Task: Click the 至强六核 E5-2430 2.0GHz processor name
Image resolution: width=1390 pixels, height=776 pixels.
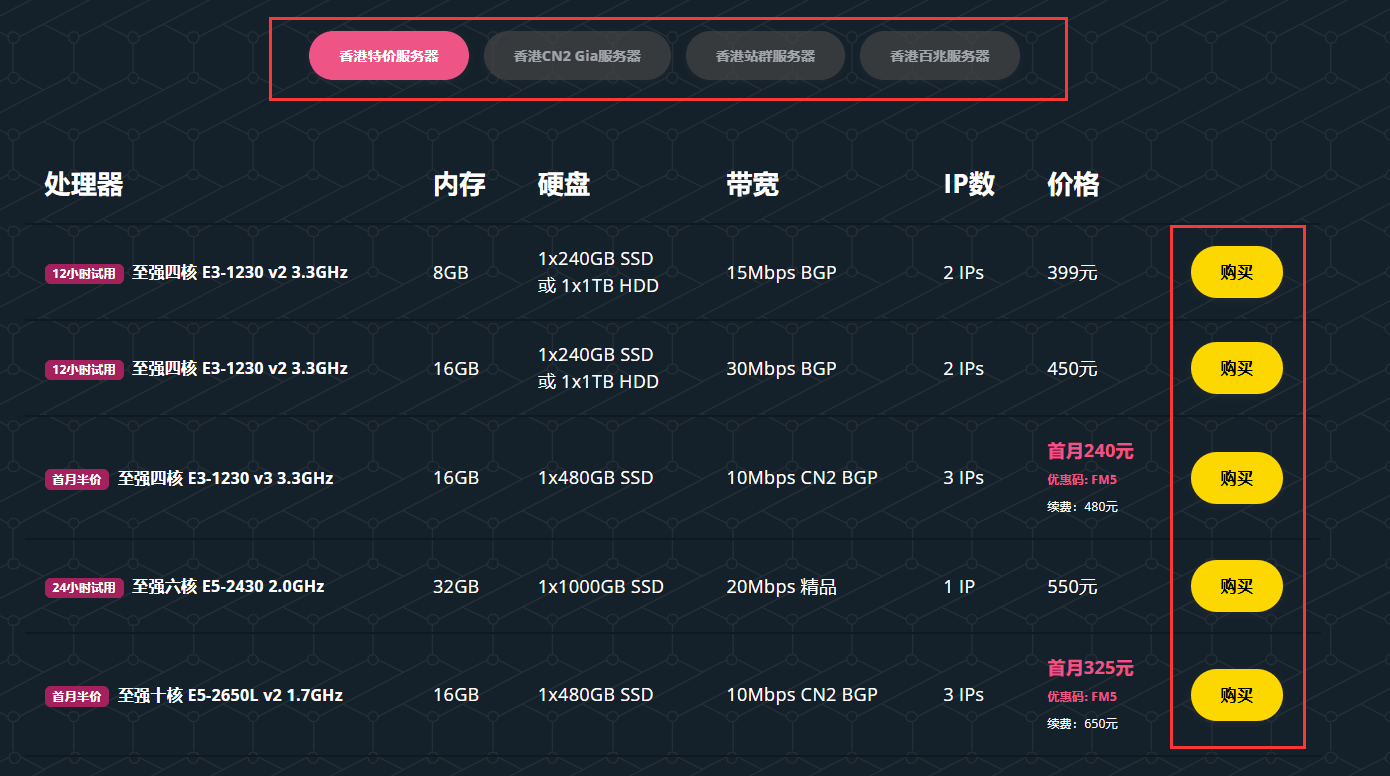Action: coord(228,586)
